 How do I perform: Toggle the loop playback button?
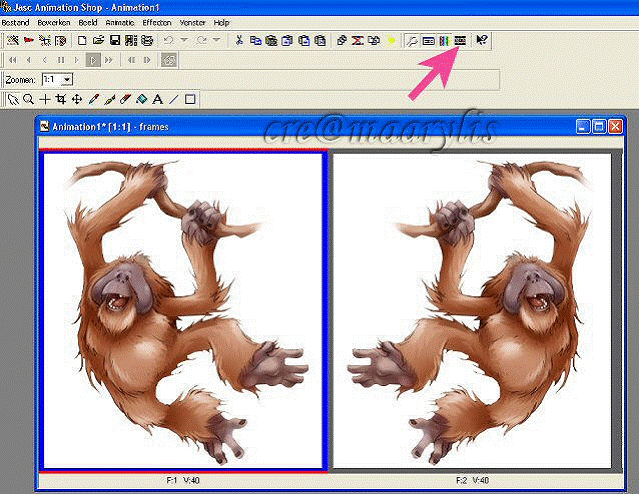169,60
